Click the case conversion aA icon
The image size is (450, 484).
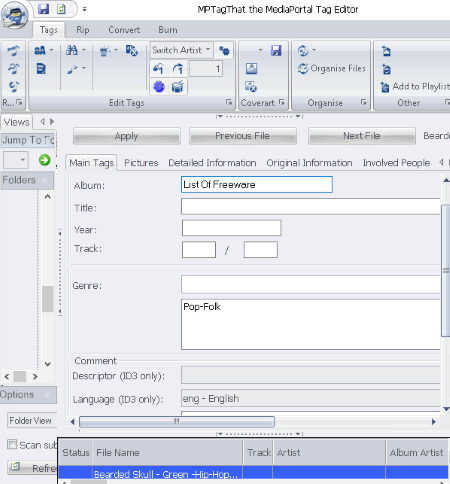(x=40, y=51)
